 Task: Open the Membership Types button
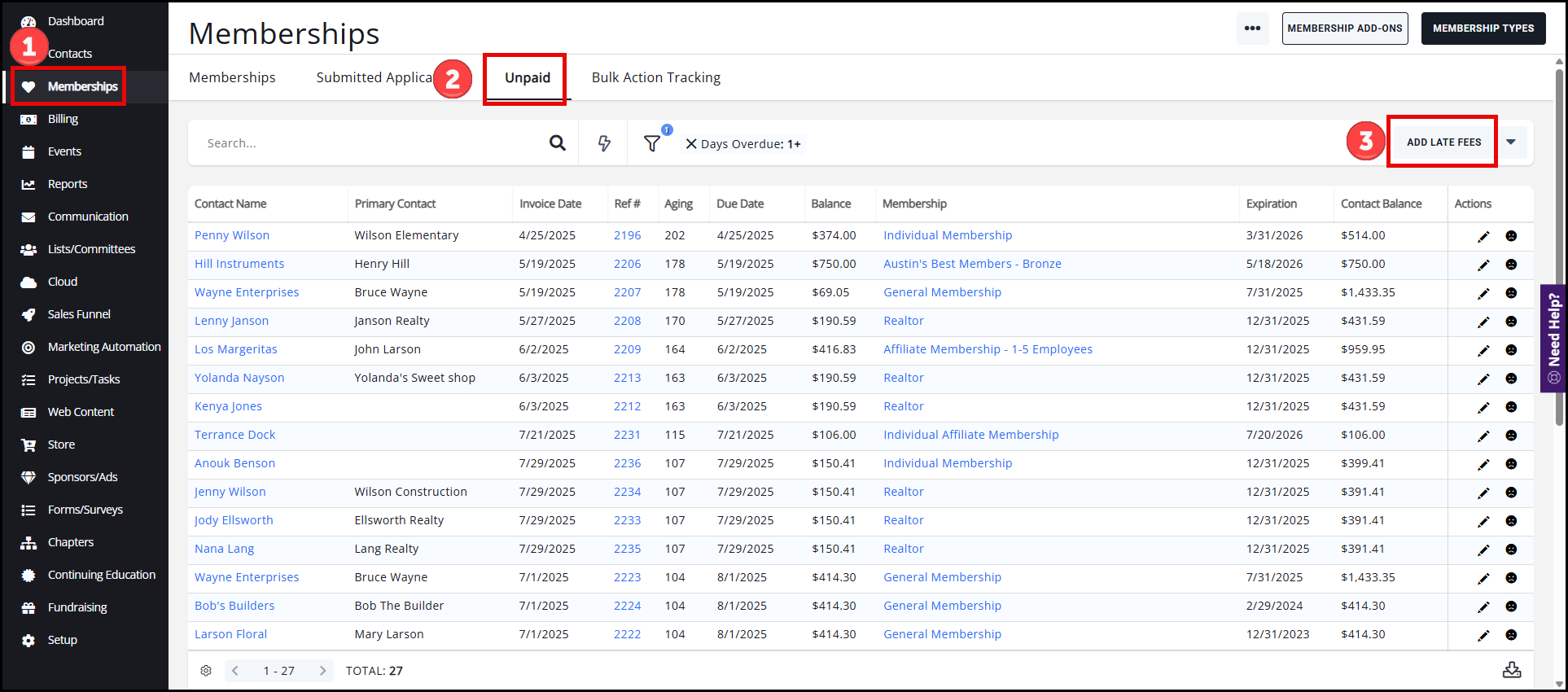1483,28
